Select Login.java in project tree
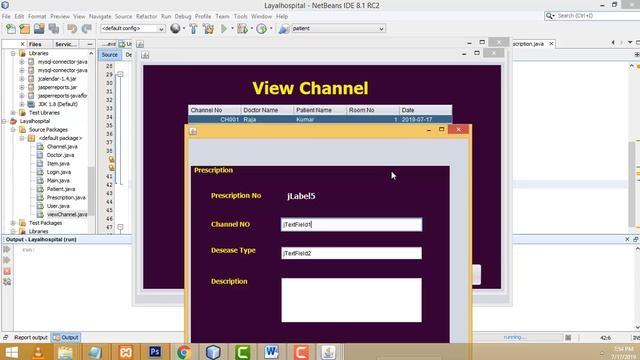Image resolution: width=640 pixels, height=360 pixels. tap(59, 172)
